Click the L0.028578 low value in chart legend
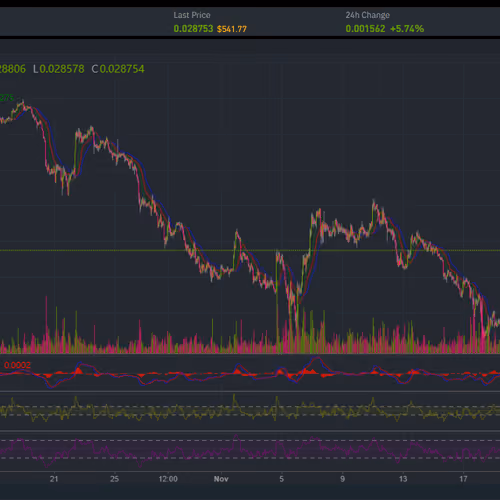 [x=59, y=69]
